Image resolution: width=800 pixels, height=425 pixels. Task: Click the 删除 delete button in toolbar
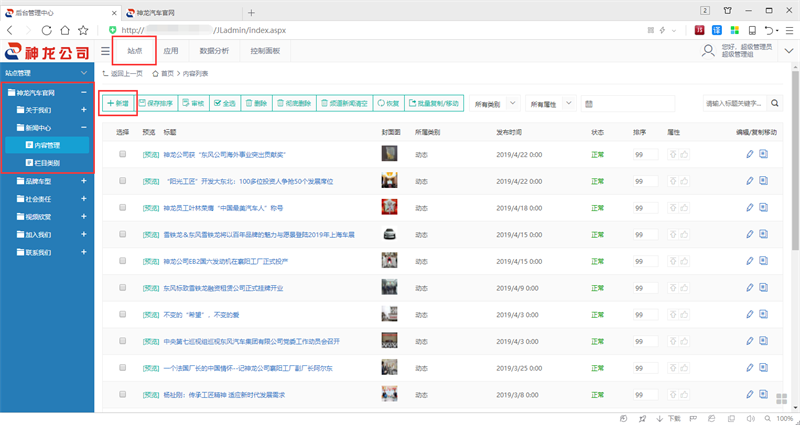coord(257,103)
